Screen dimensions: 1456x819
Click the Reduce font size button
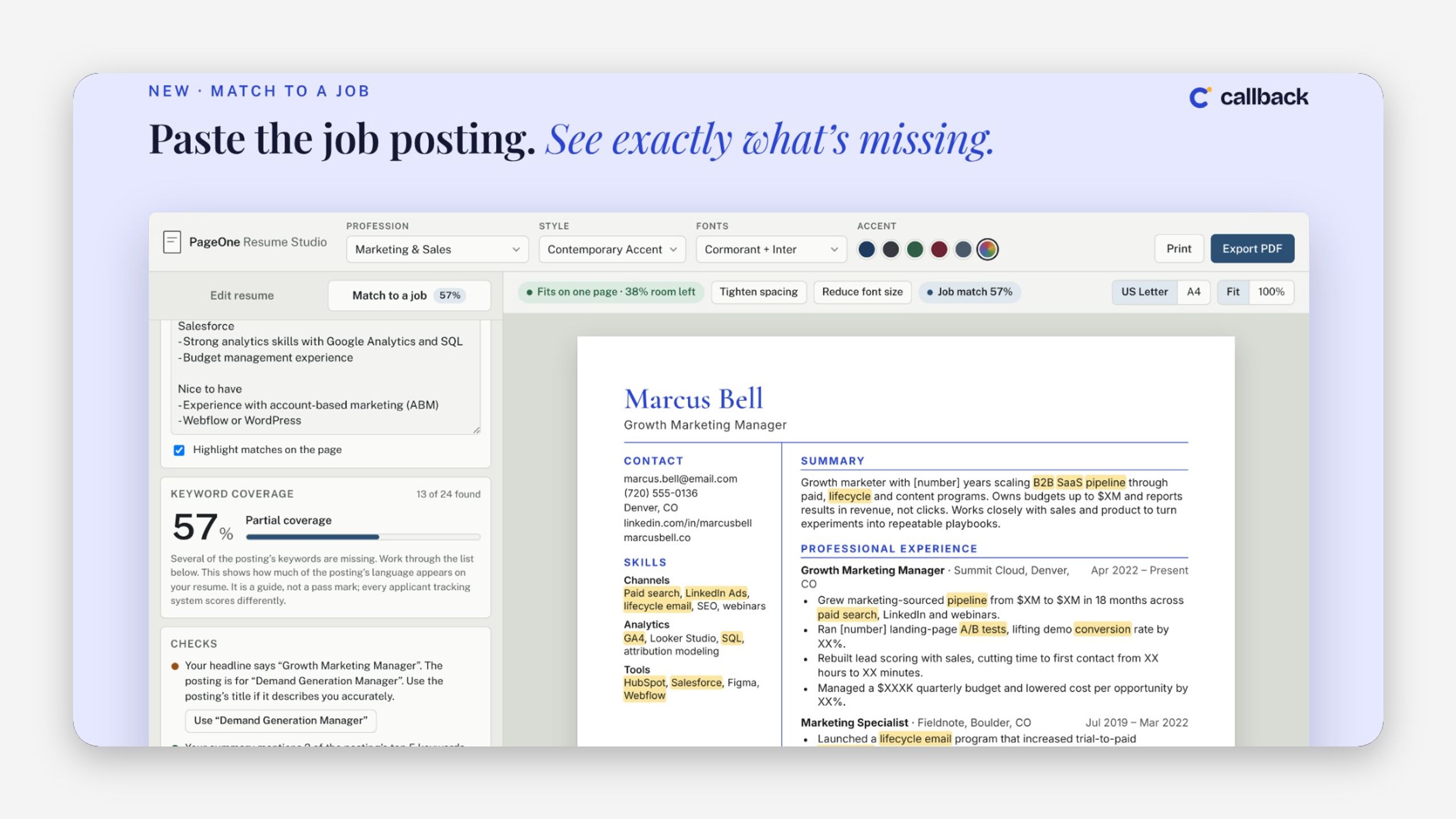(862, 292)
